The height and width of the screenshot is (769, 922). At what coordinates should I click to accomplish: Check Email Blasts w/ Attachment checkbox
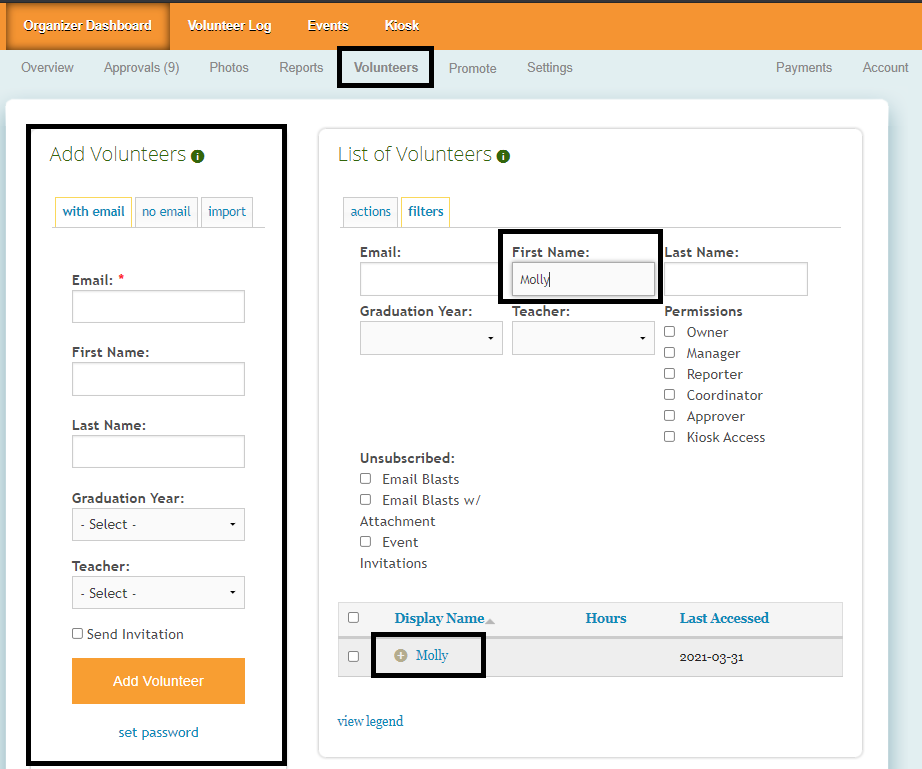[366, 500]
